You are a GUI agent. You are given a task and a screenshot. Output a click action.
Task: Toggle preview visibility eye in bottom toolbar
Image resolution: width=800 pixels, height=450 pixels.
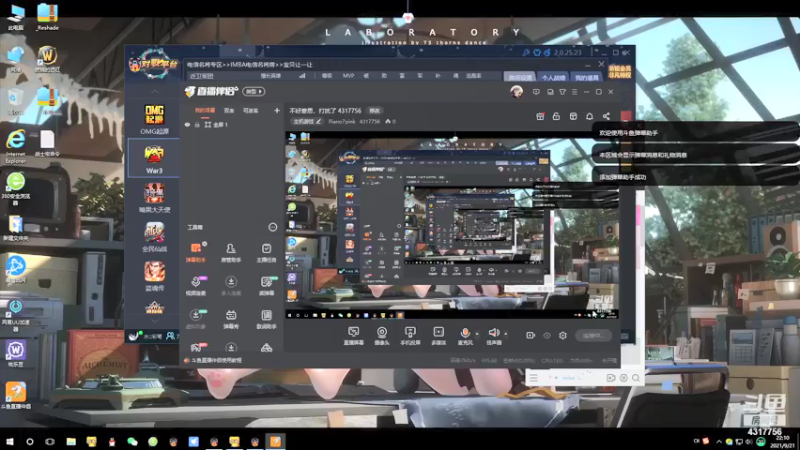(x=546, y=335)
